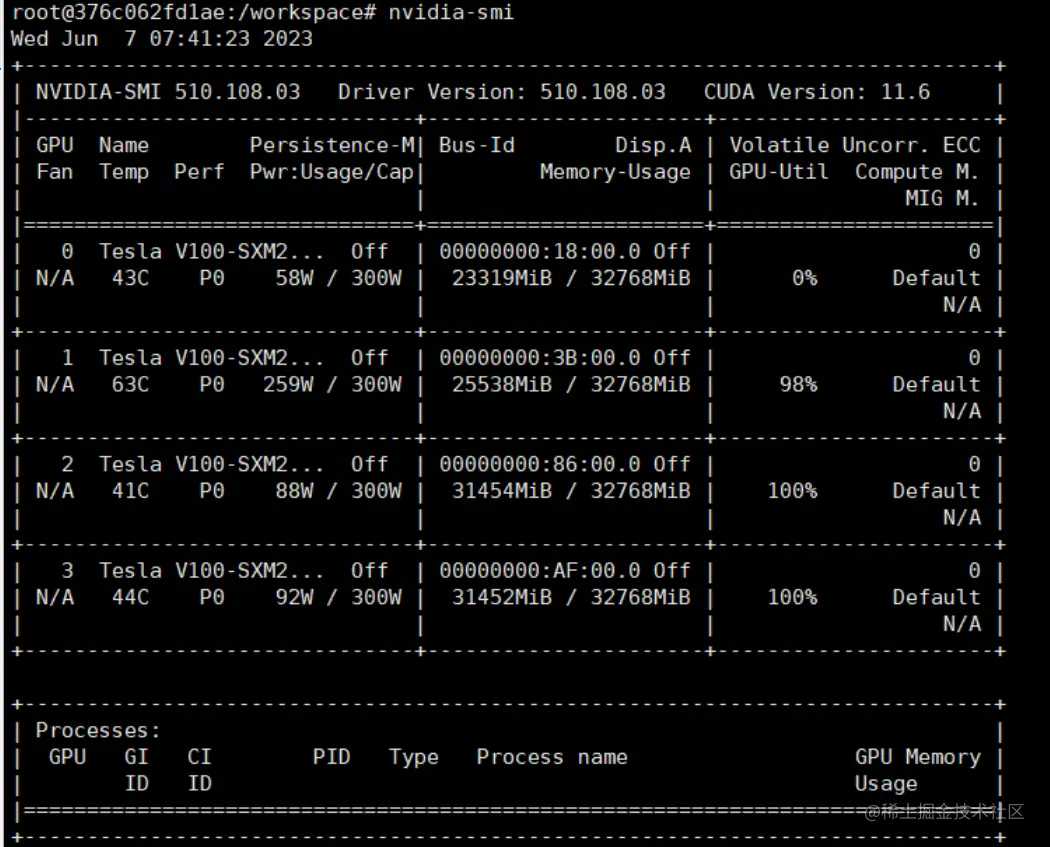The width and height of the screenshot is (1050, 847).
Task: Click memory value 31452MiB
Action: [502, 597]
